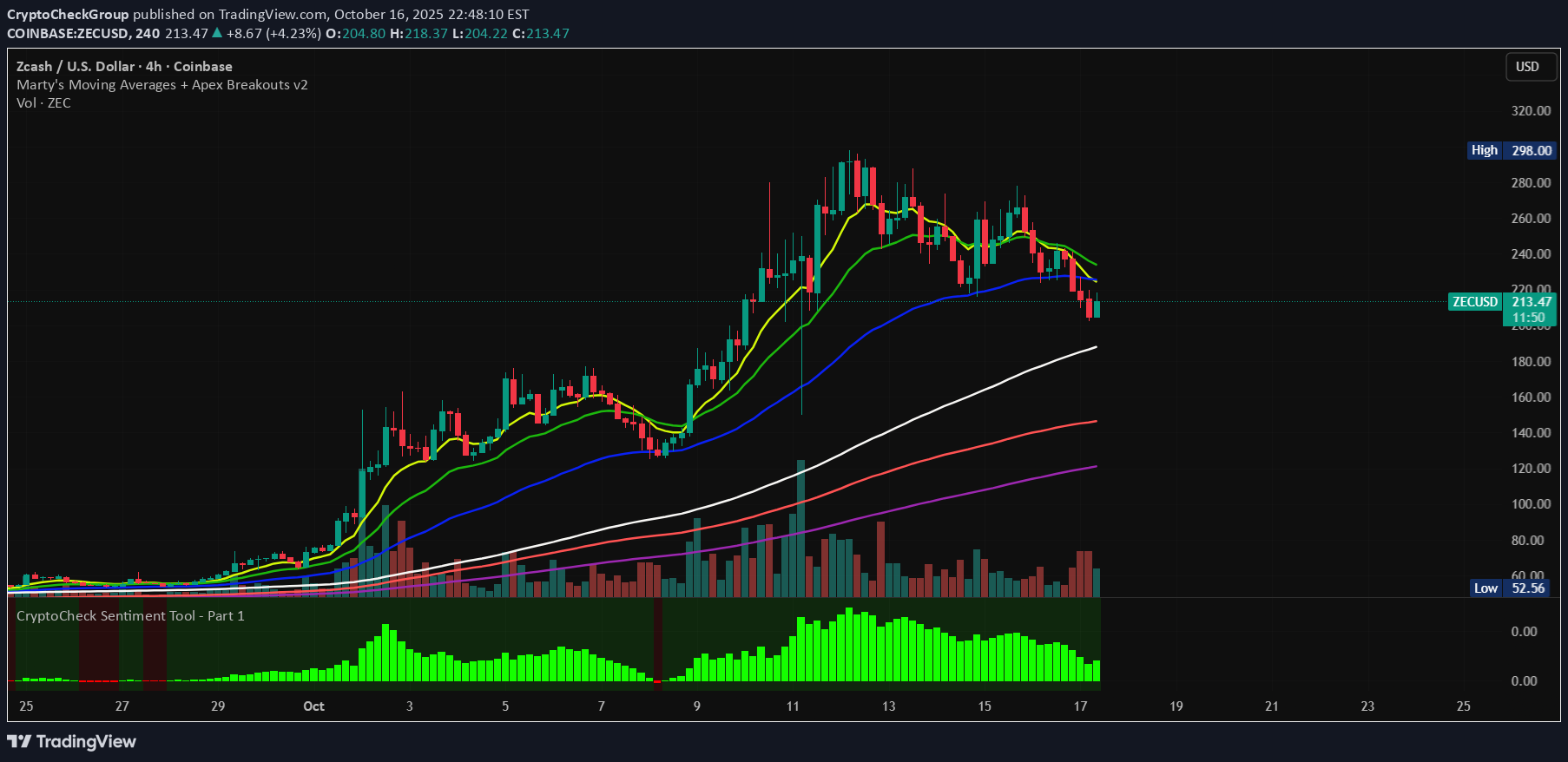Click the 320.00 price axis label
This screenshot has width=1568, height=762.
click(x=1530, y=111)
